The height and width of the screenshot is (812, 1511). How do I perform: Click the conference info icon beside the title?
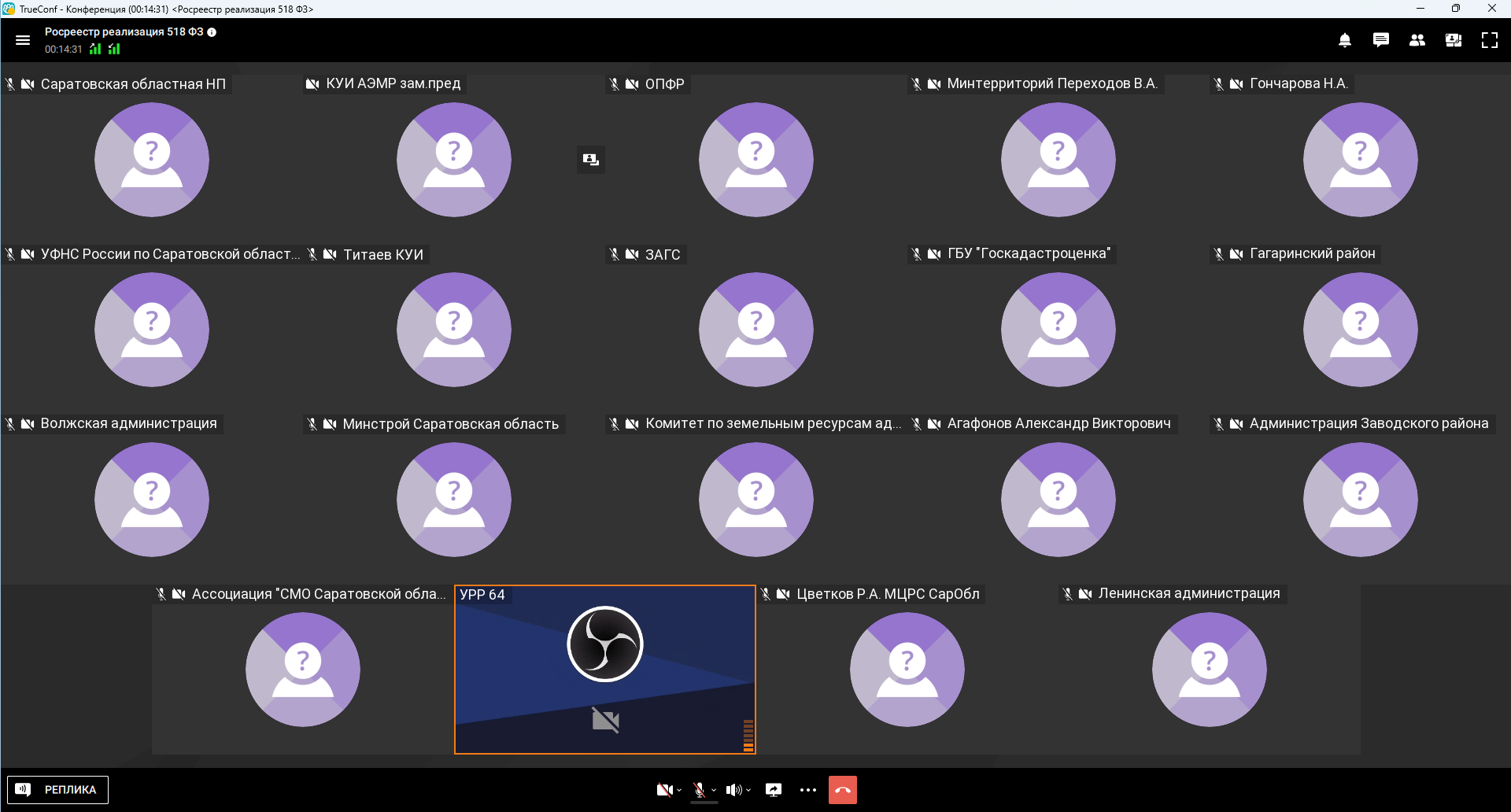tap(212, 32)
